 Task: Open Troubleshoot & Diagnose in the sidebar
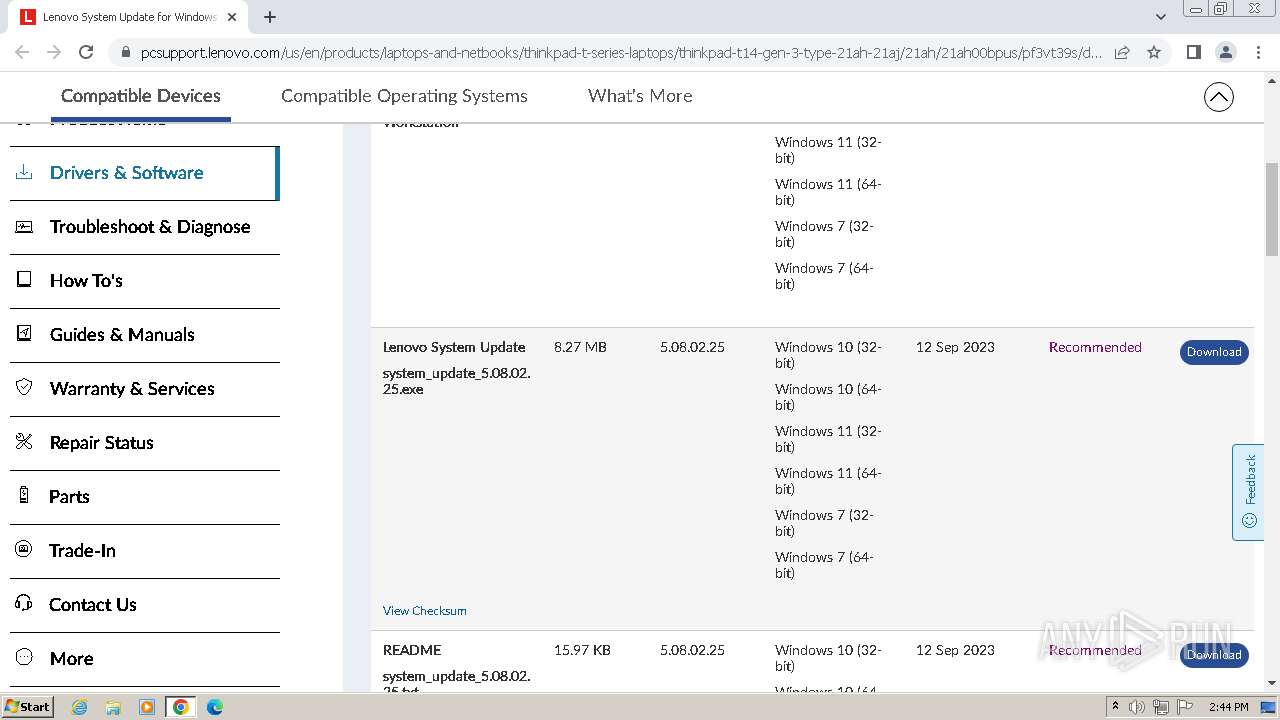[x=145, y=227]
